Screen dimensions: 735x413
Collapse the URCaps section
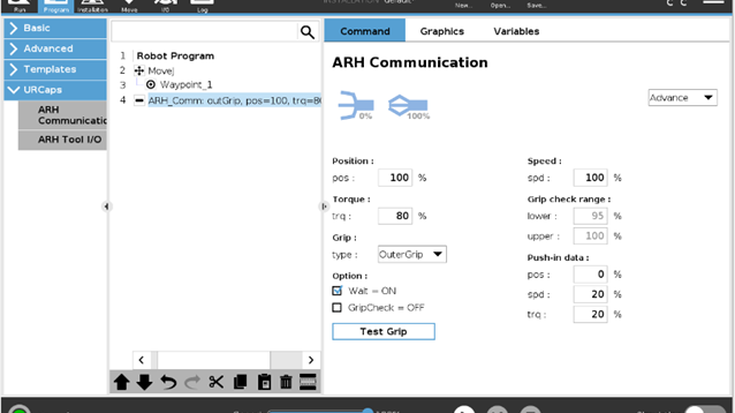(x=55, y=90)
